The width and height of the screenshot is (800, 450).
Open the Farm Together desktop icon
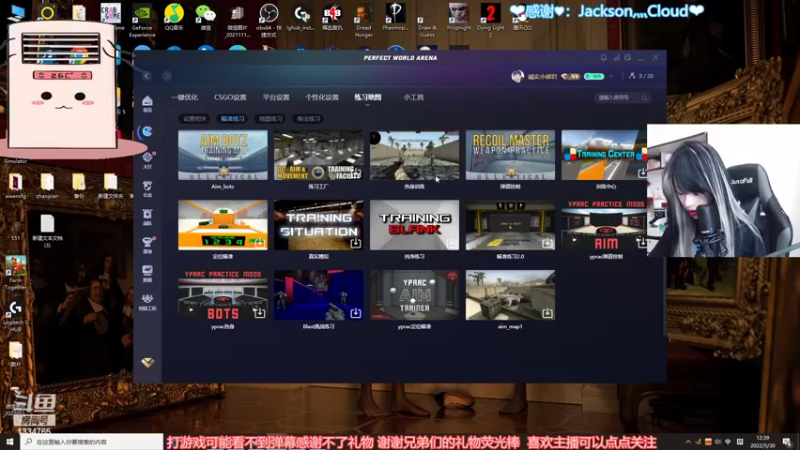tap(15, 273)
